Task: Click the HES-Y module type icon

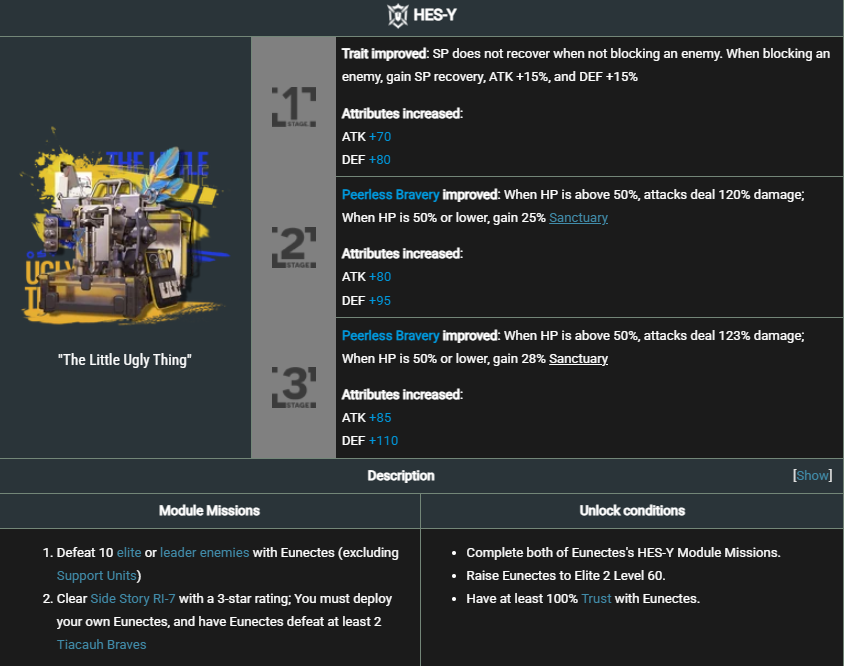Action: point(398,15)
